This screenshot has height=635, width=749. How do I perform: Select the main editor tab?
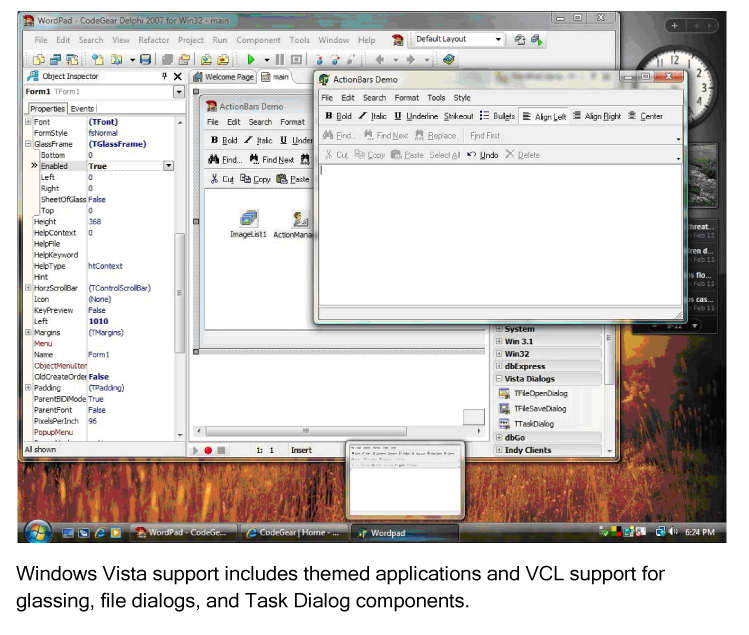click(x=275, y=76)
